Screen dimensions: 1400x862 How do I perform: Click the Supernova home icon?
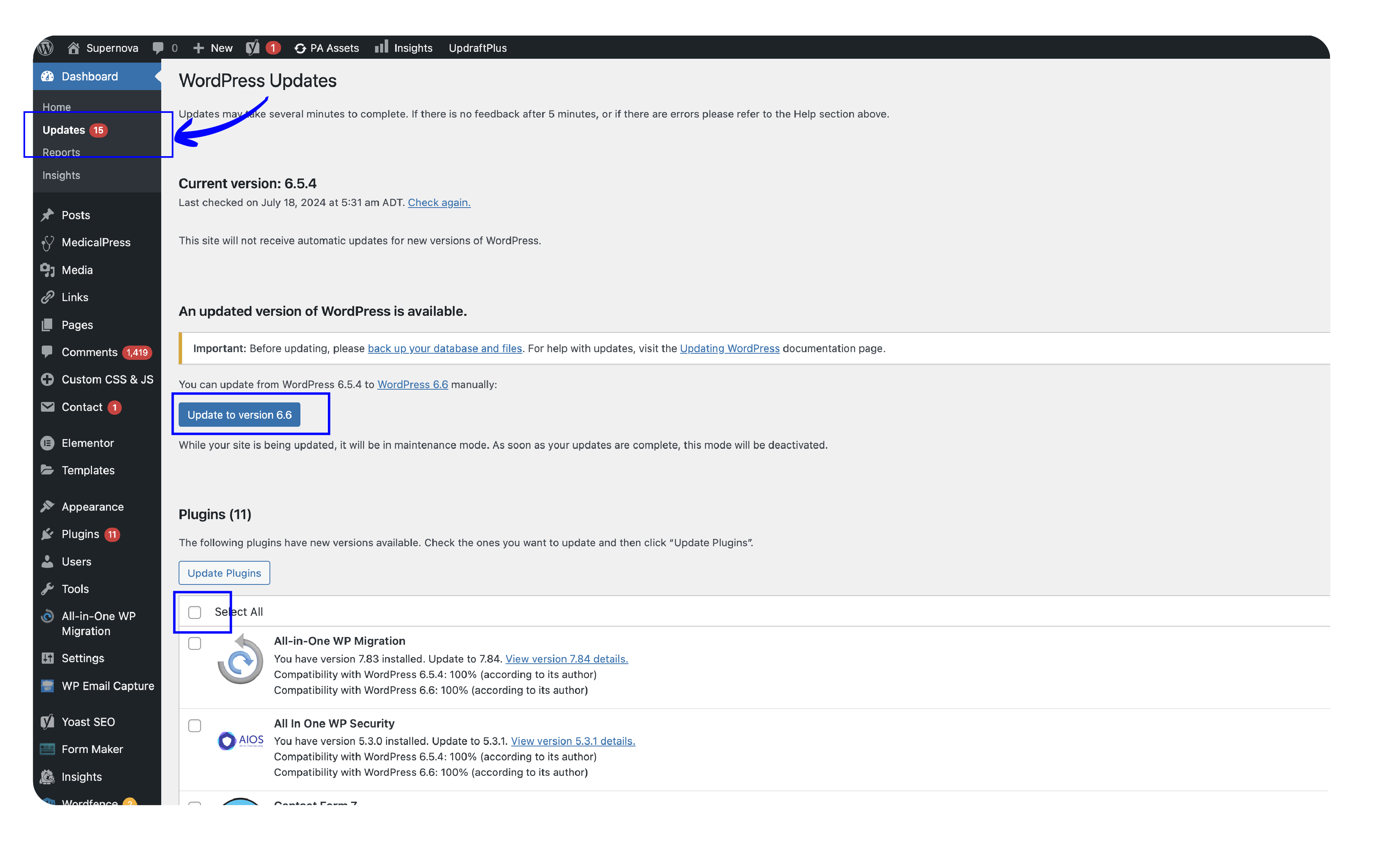(73, 48)
